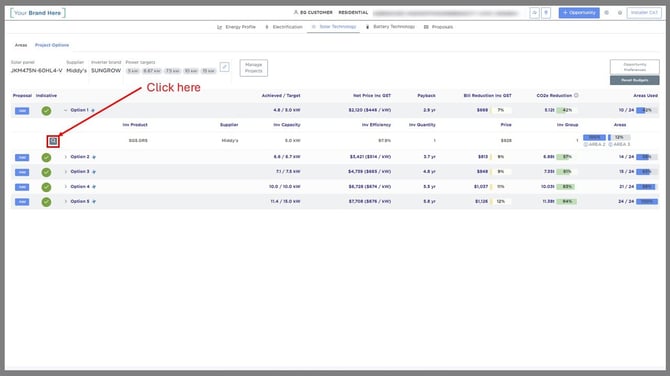Click the second square icon left of Opportunity button
This screenshot has width=670, height=376.
pos(546,13)
